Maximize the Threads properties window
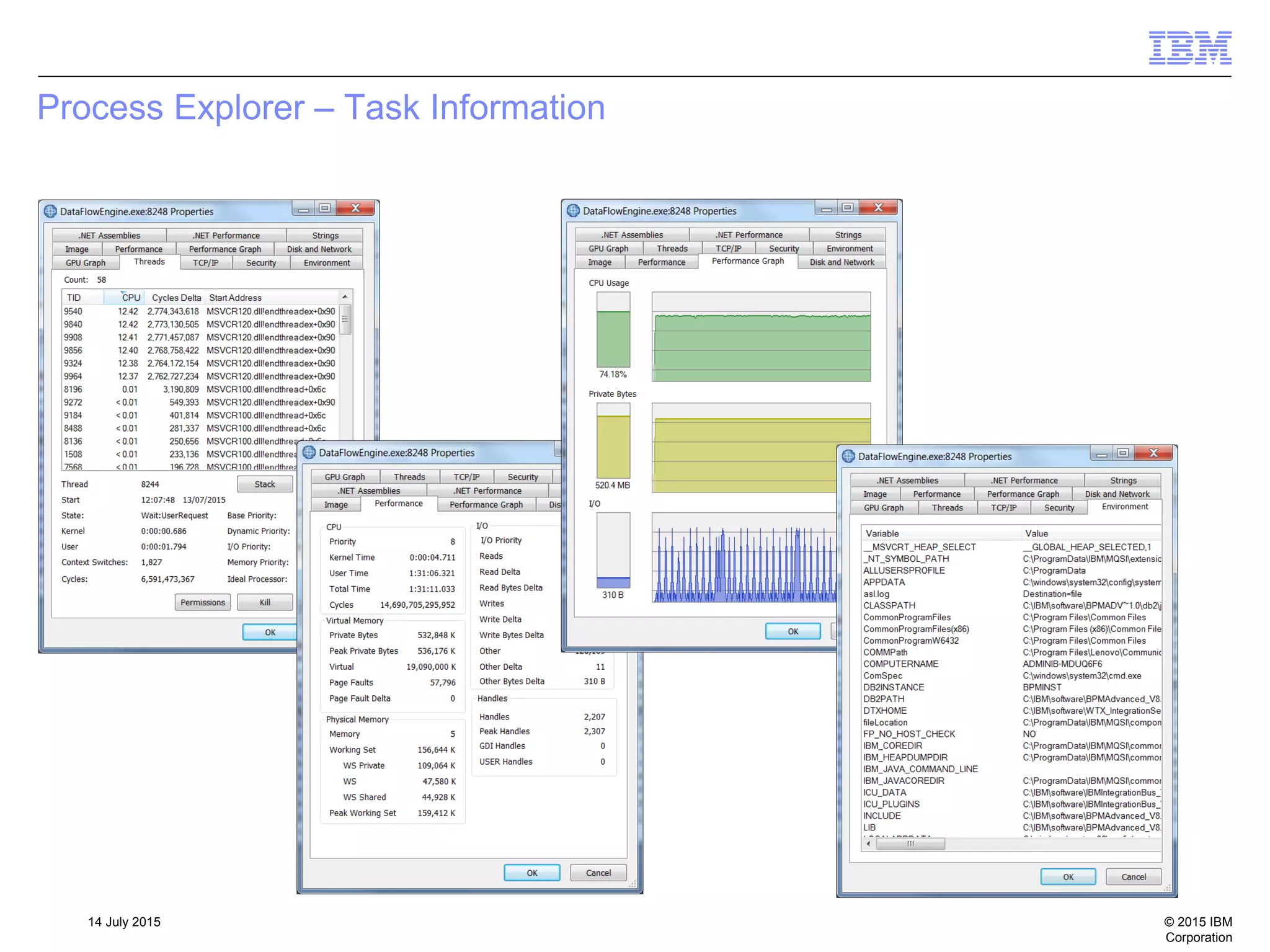Image resolution: width=1270 pixels, height=952 pixels. click(325, 208)
